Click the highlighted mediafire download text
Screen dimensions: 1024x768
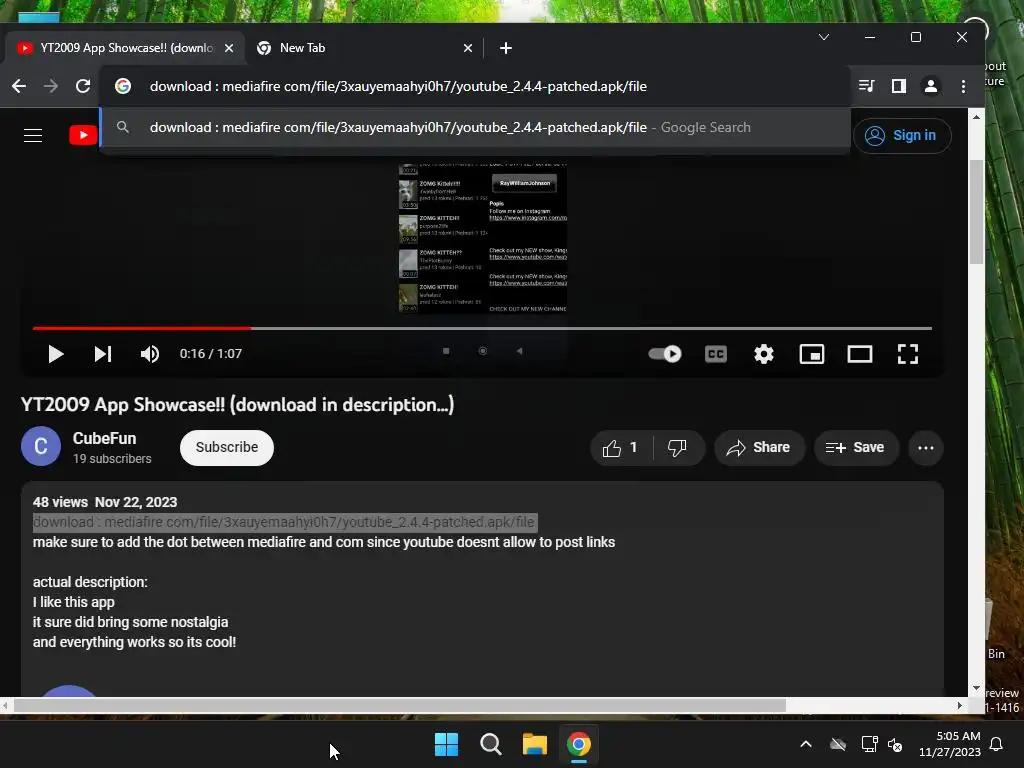coord(285,522)
